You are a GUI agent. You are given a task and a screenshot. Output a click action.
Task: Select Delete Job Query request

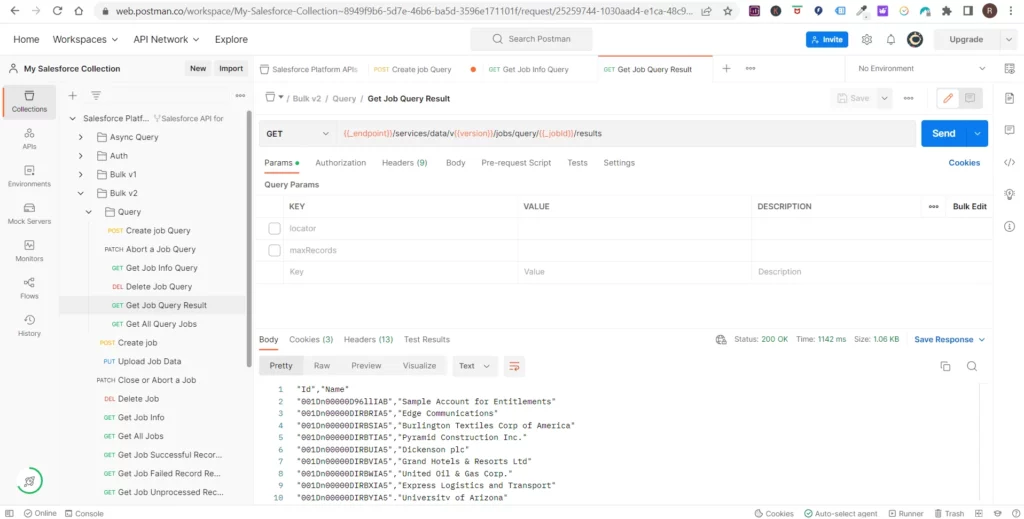click(x=159, y=287)
